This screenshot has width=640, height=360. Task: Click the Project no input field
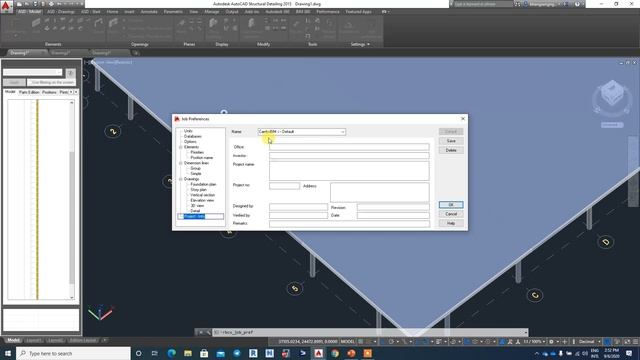coord(284,186)
